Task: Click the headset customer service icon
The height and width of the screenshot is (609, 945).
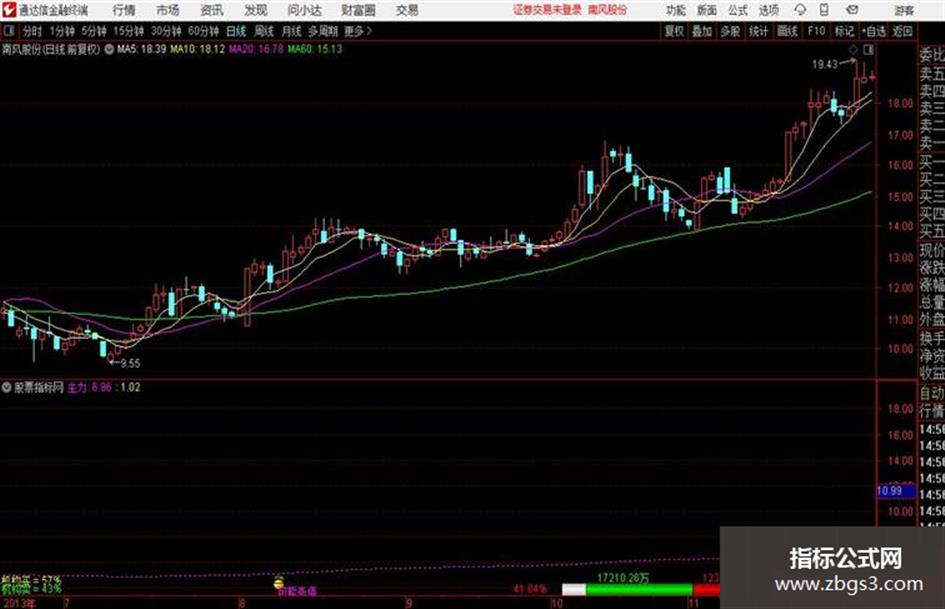Action: point(800,10)
